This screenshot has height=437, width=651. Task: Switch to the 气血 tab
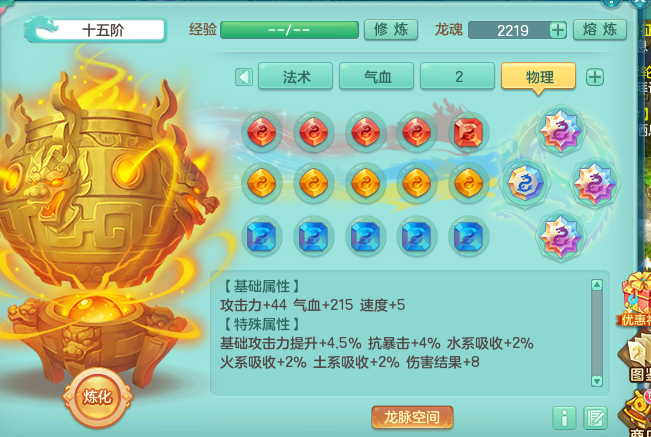click(377, 76)
